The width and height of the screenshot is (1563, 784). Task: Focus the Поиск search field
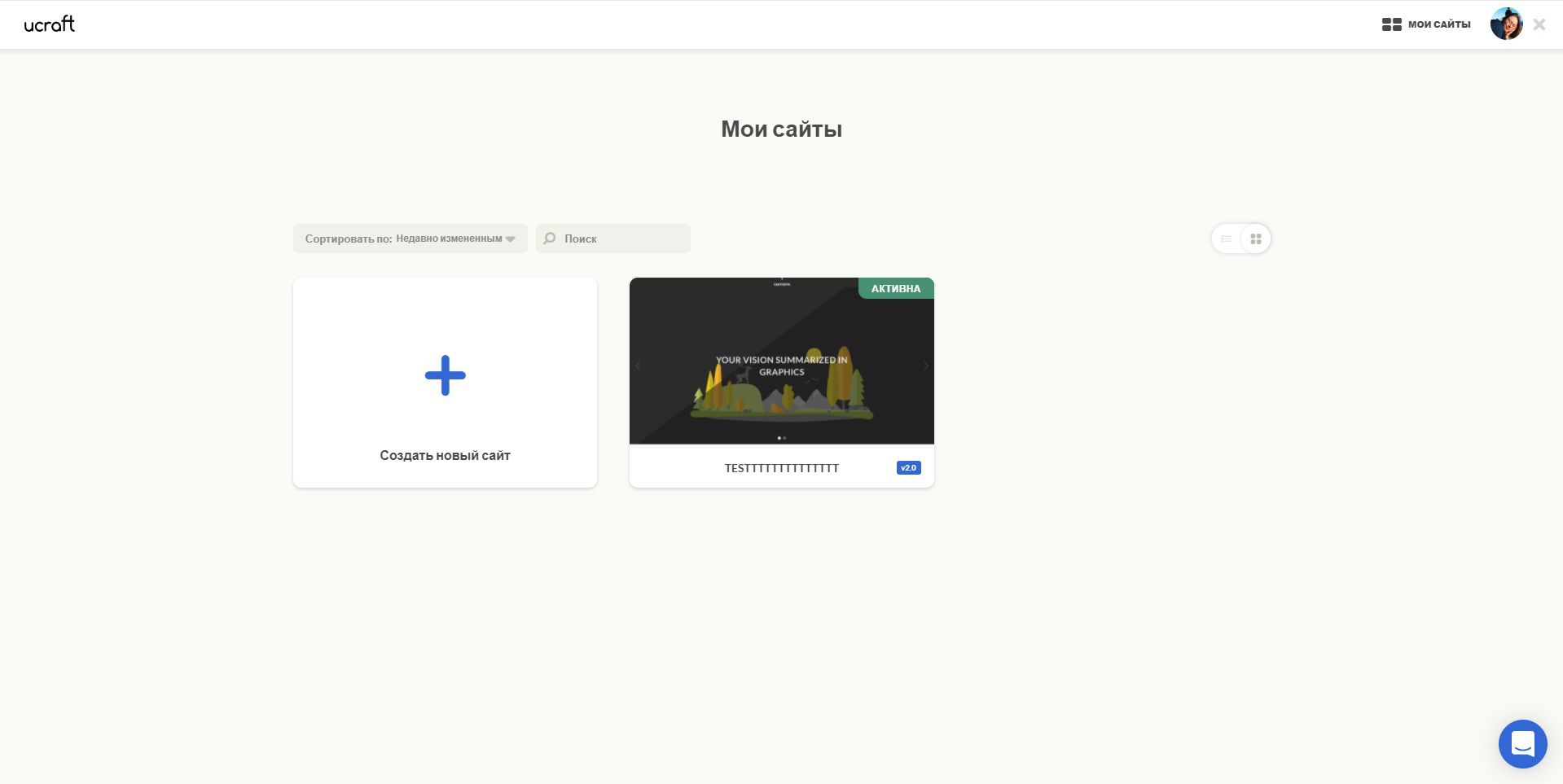pos(613,239)
